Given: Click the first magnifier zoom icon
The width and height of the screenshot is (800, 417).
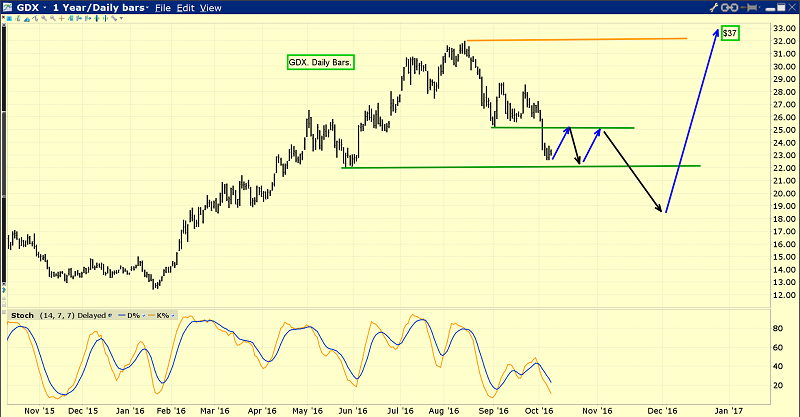Looking at the screenshot, I should click(44, 18).
